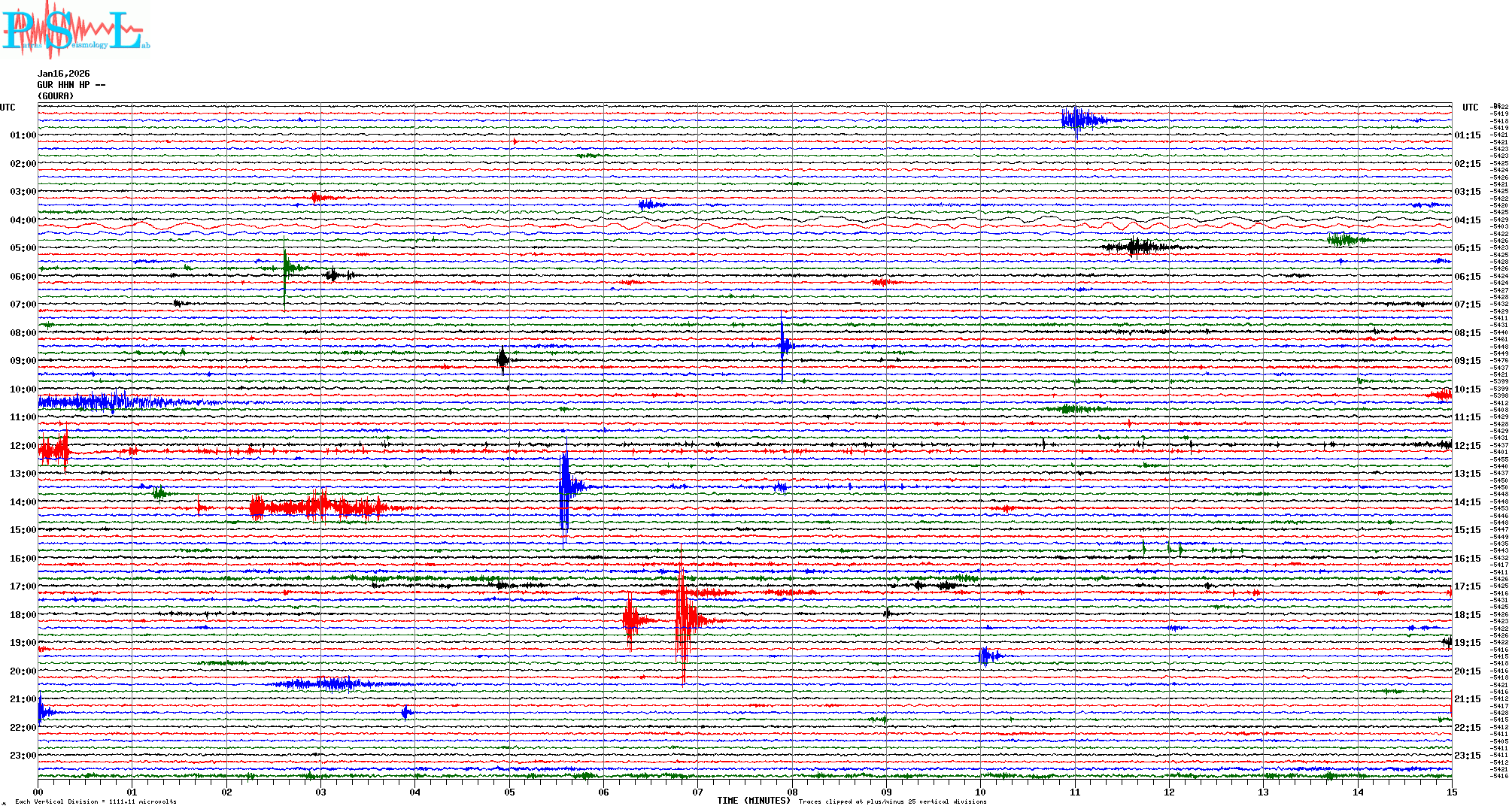Image resolution: width=1512 pixels, height=812 pixels.
Task: Click the largest red seismic event near 18:00
Action: coord(683,620)
